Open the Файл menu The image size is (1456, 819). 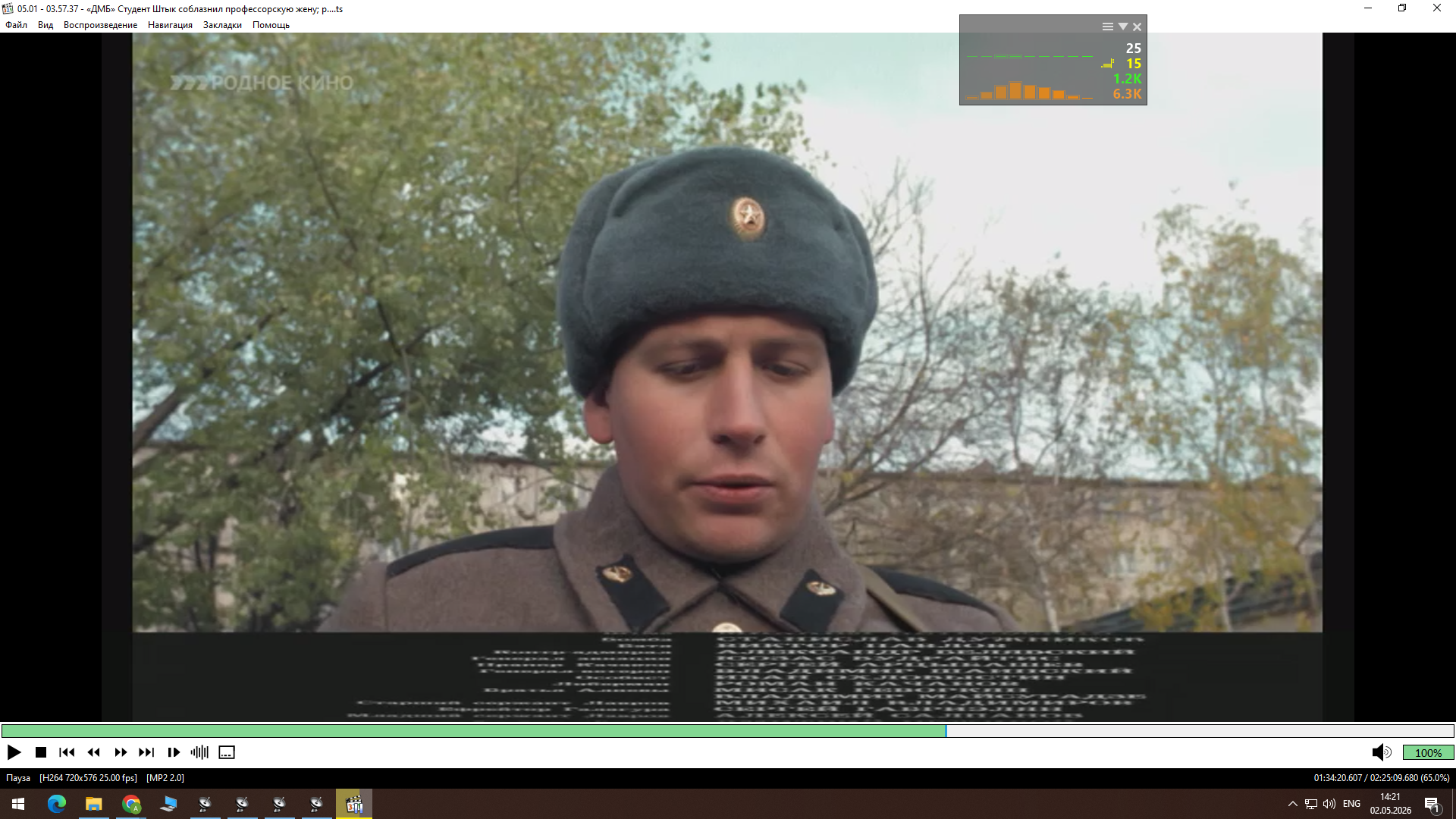coord(16,25)
